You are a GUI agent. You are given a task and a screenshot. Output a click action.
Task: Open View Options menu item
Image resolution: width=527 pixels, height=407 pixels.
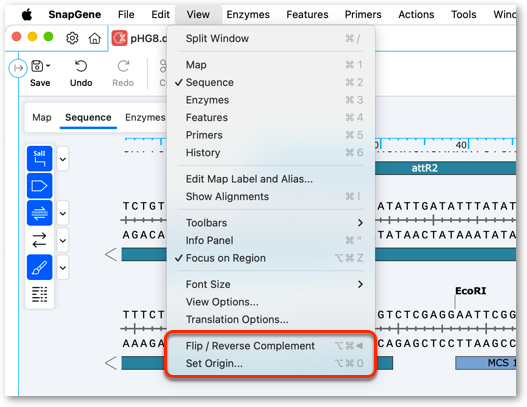(x=271, y=302)
